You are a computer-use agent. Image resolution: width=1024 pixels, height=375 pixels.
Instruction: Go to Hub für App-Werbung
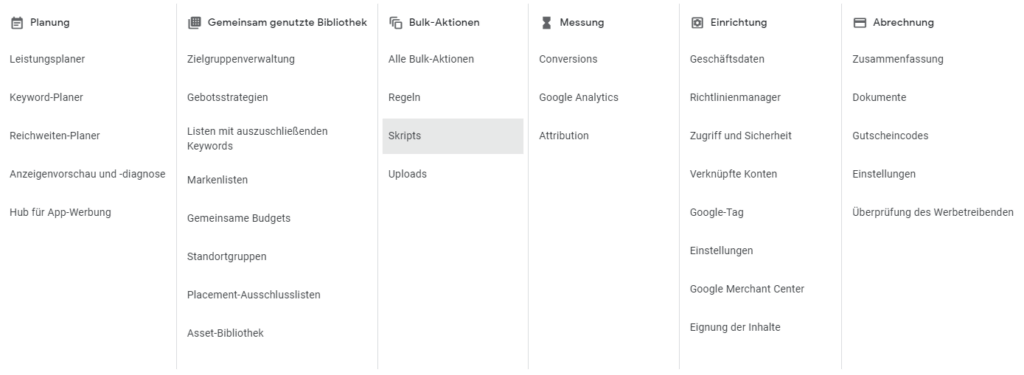pos(60,212)
